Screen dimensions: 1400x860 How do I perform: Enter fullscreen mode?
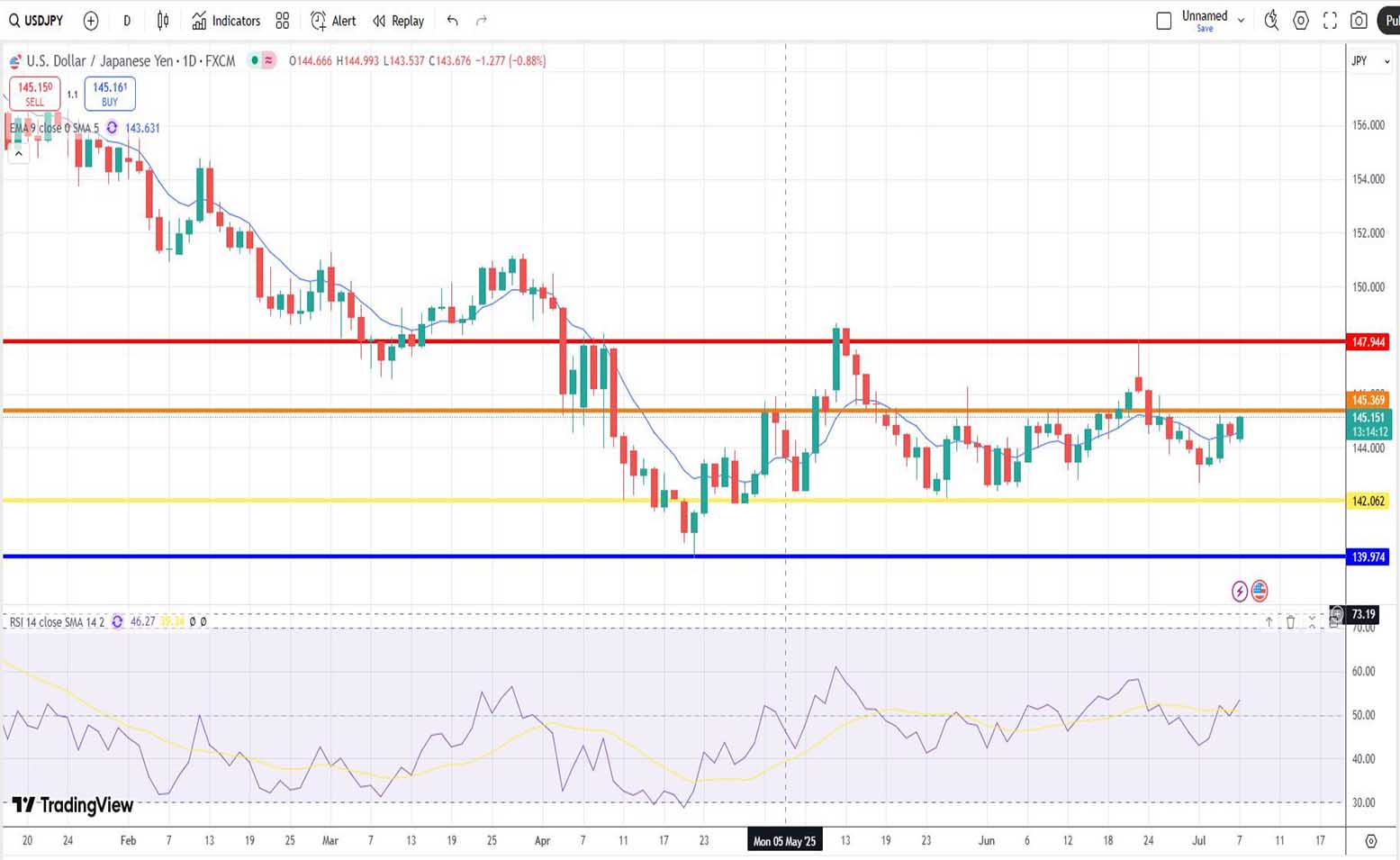[x=1330, y=21]
